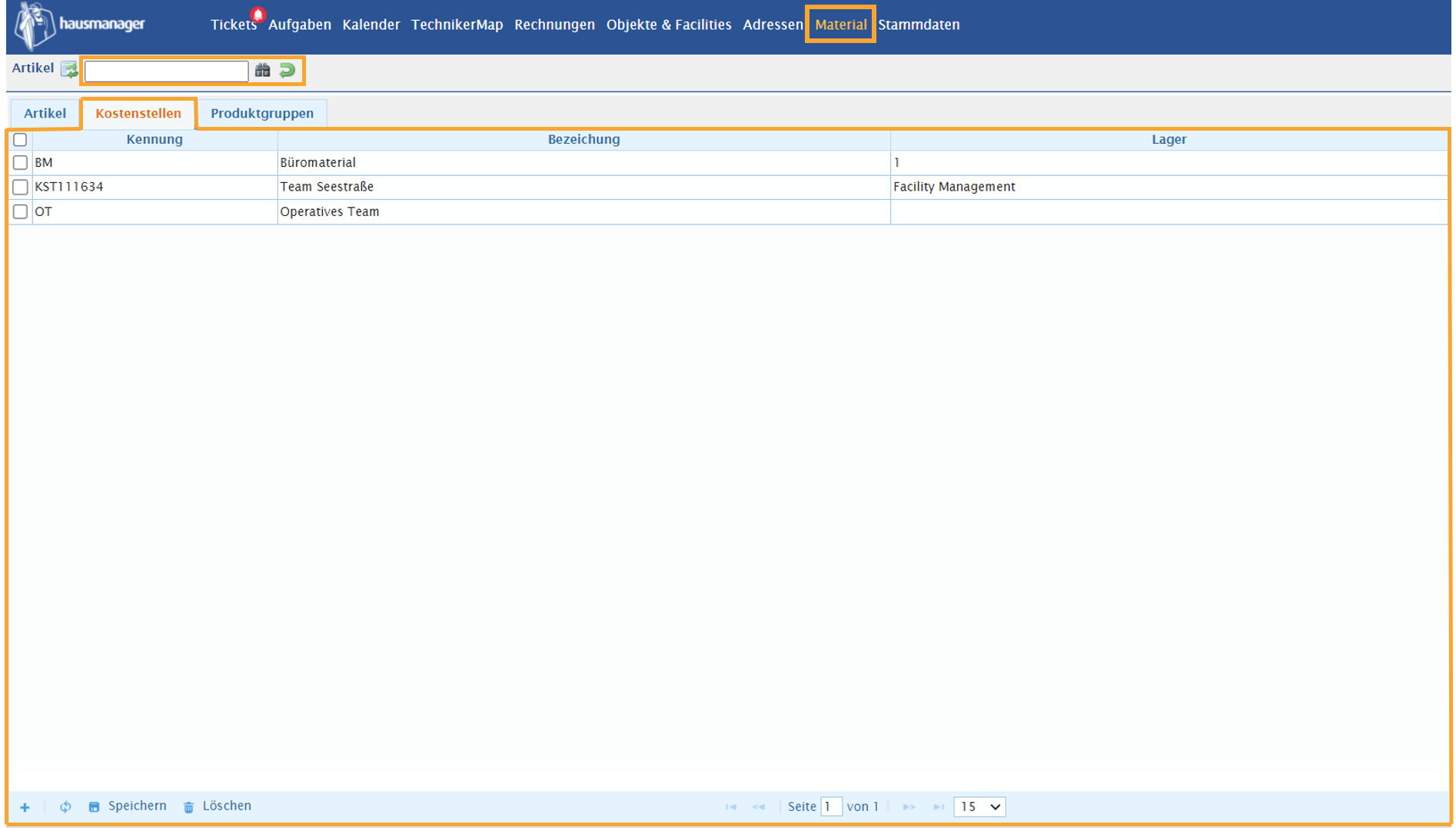Open the Material menu
The width and height of the screenshot is (1456, 828).
pyautogui.click(x=840, y=25)
